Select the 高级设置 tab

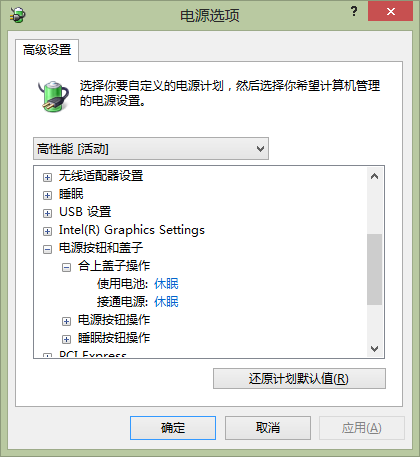tap(47, 50)
